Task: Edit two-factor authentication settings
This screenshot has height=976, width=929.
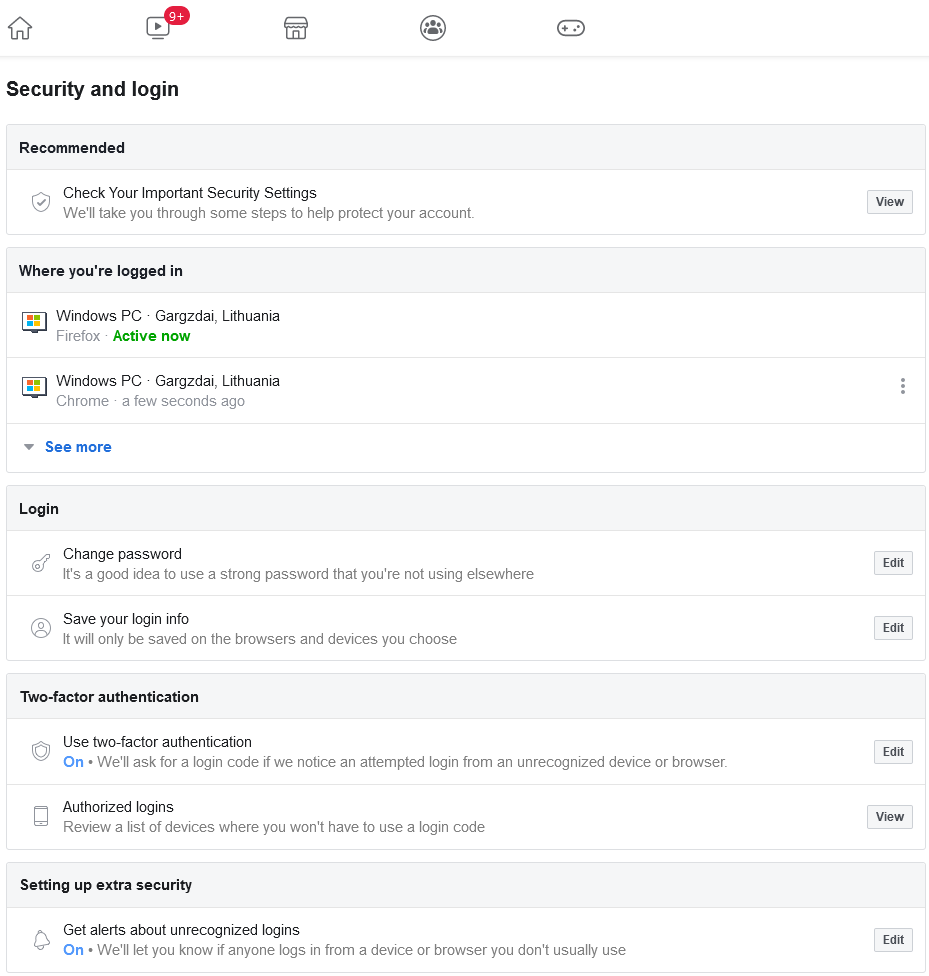Action: (x=893, y=752)
